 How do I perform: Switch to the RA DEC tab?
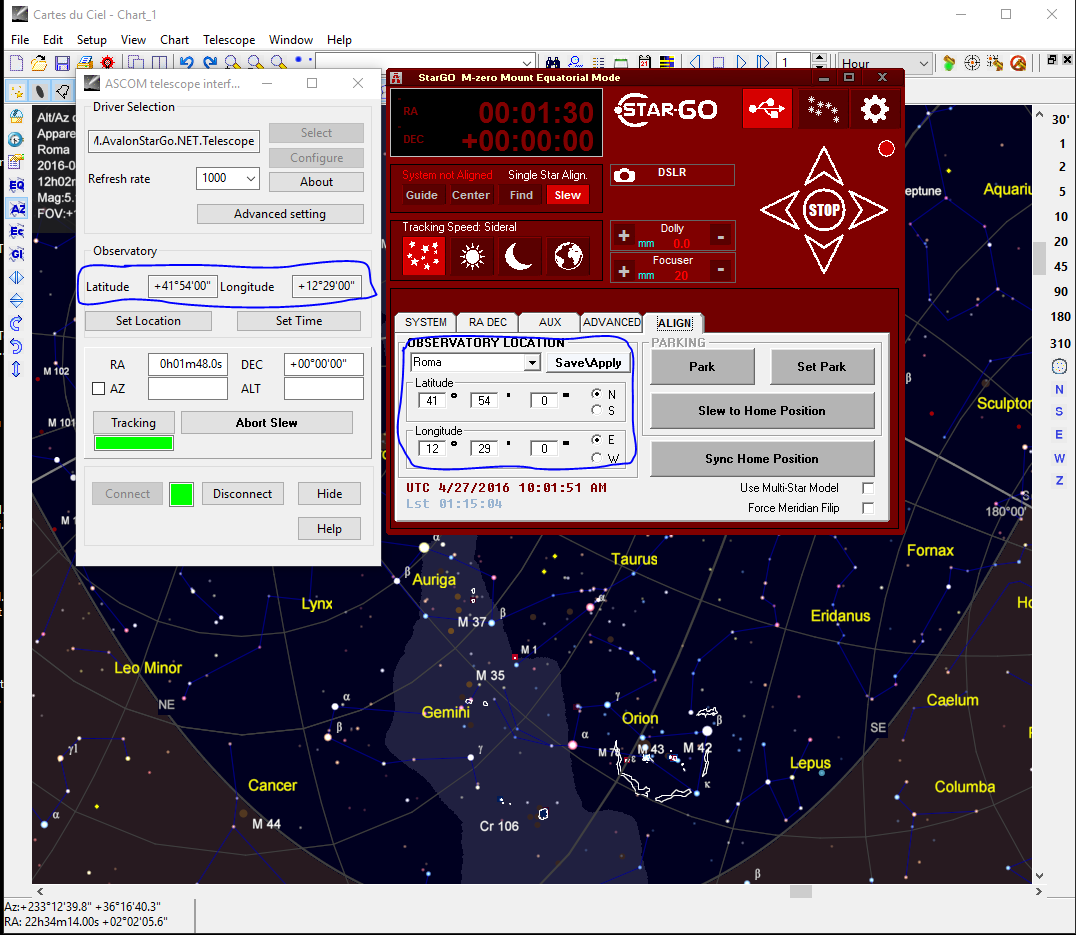[488, 322]
